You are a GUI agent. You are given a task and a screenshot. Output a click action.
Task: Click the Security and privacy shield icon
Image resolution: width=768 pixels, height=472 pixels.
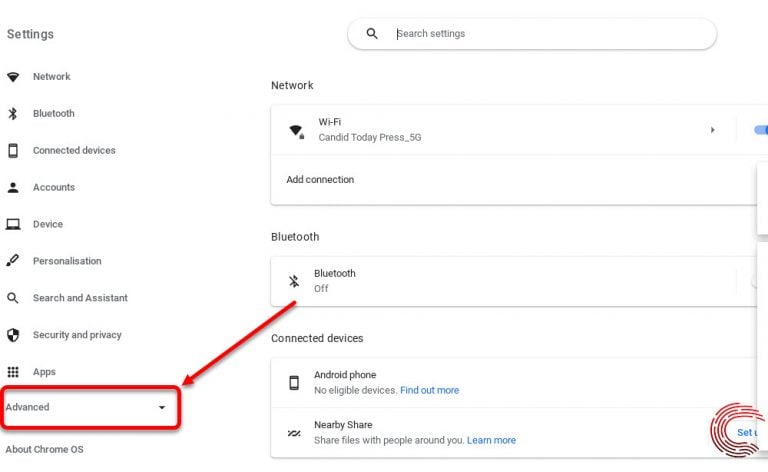(13, 335)
